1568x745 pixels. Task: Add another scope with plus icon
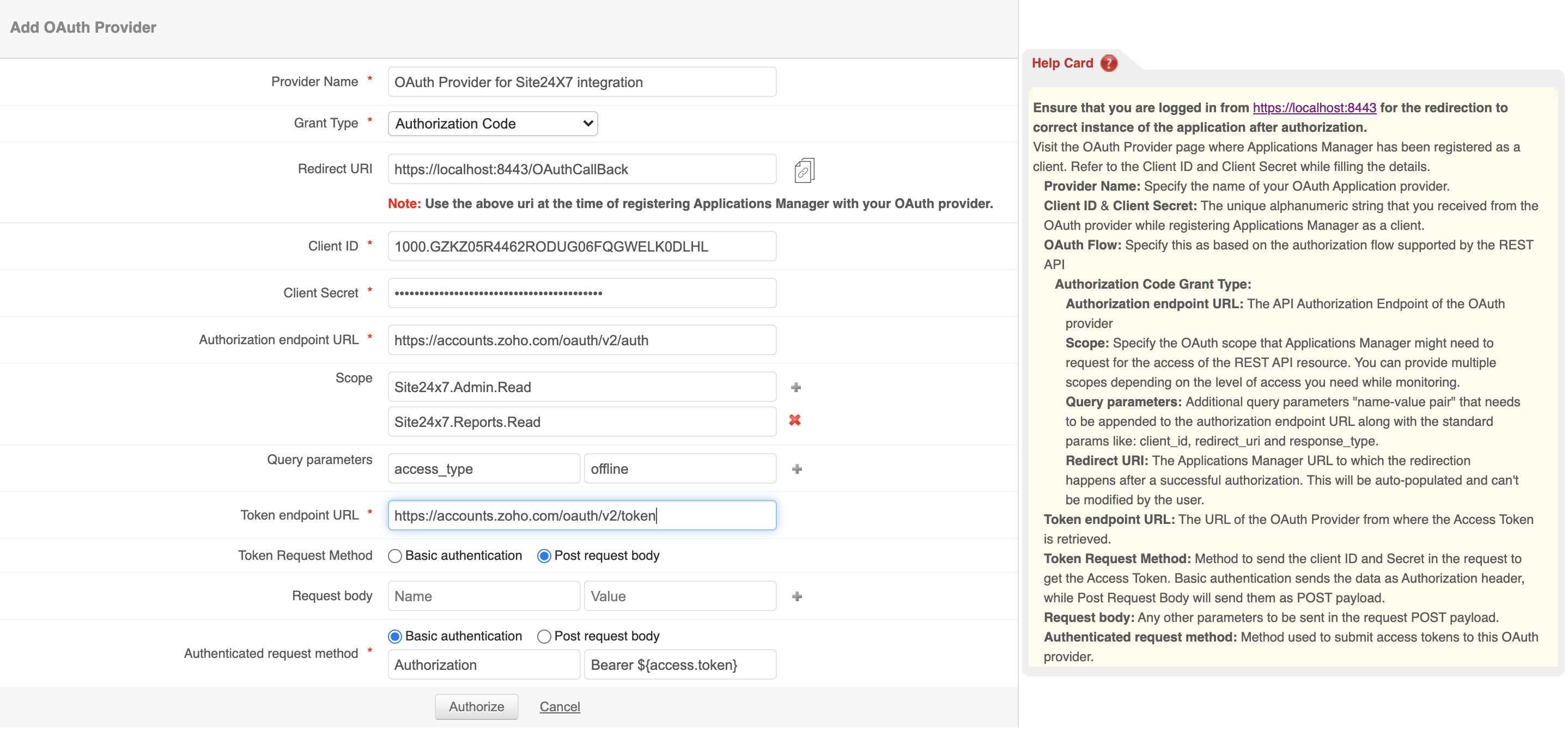(795, 387)
